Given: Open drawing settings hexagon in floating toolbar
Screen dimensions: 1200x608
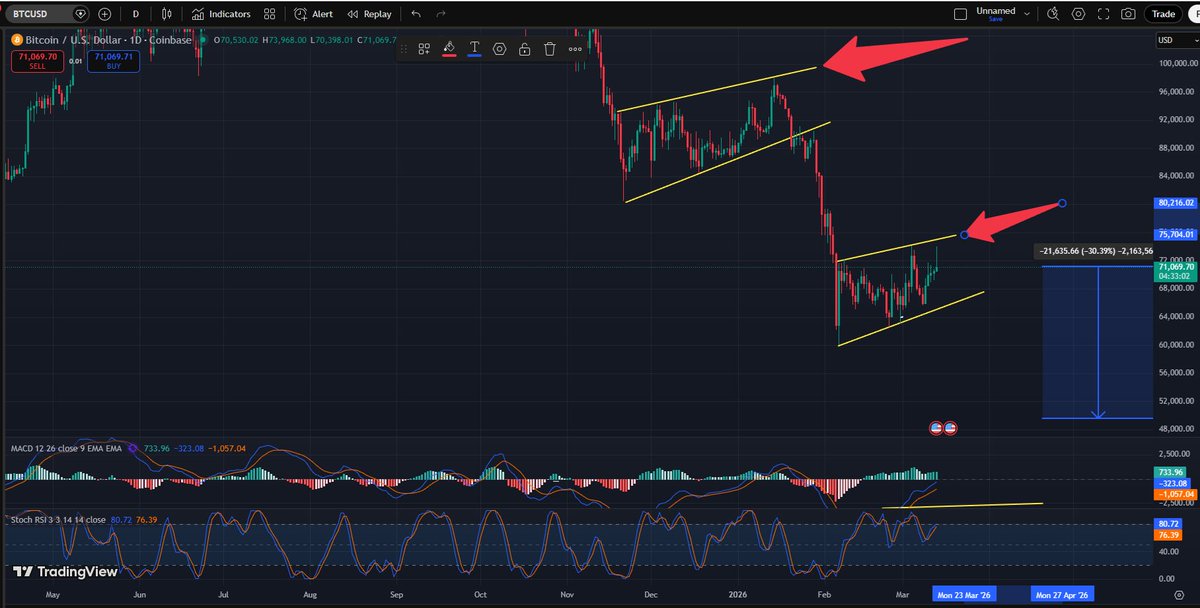Looking at the screenshot, I should click(499, 48).
